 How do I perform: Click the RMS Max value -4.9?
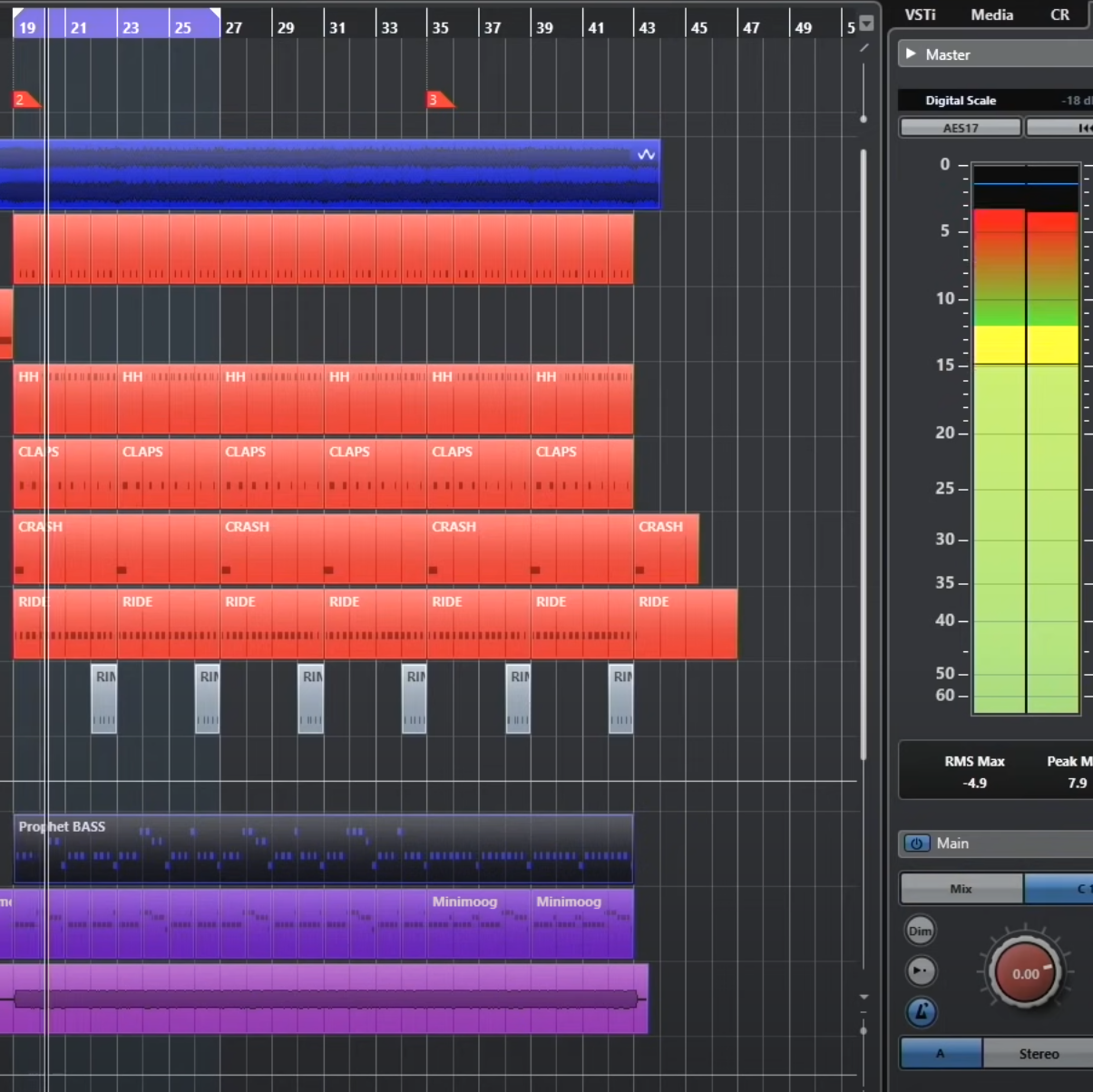(x=974, y=783)
